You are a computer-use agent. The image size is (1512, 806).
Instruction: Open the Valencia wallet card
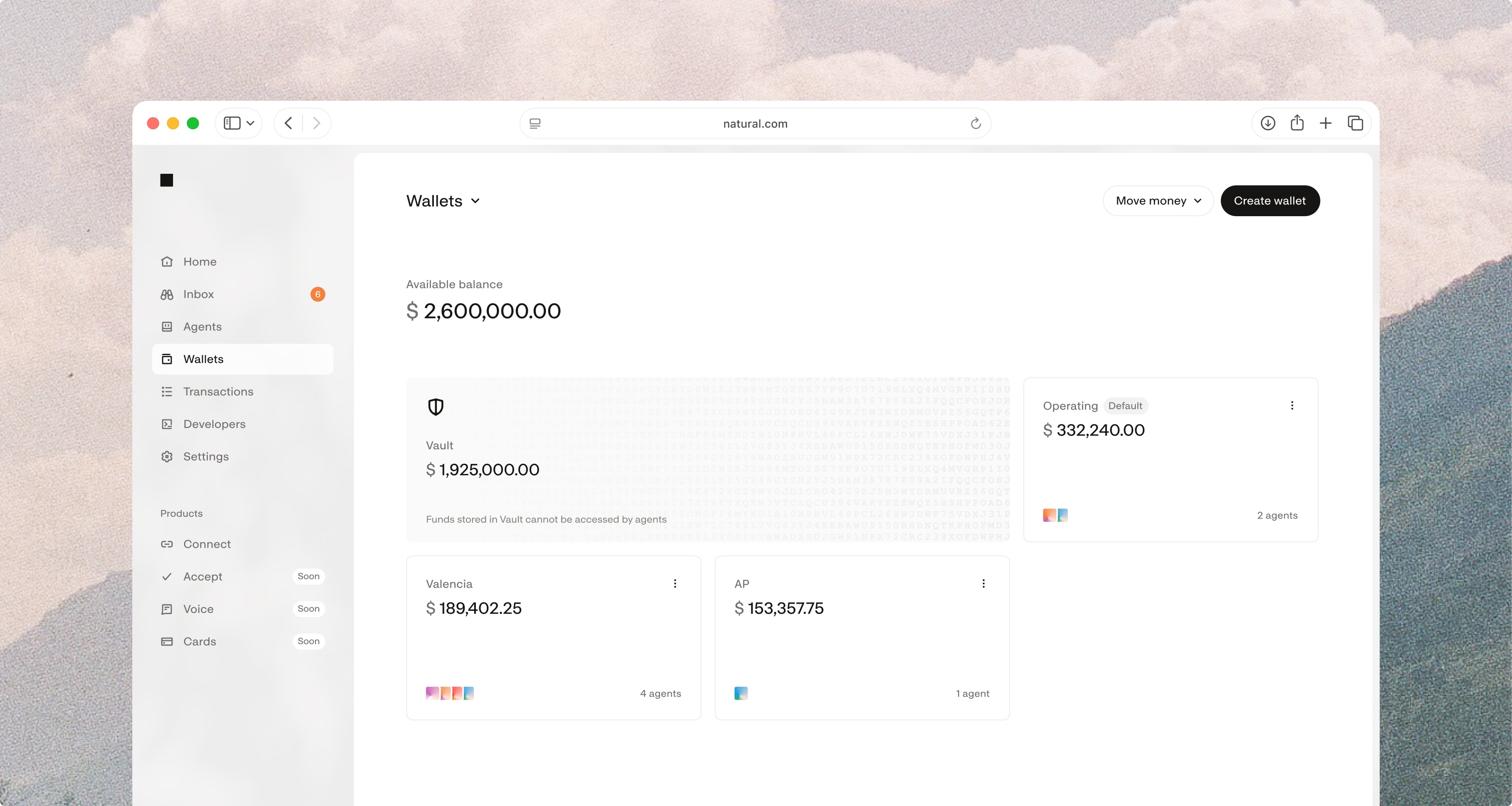click(554, 638)
